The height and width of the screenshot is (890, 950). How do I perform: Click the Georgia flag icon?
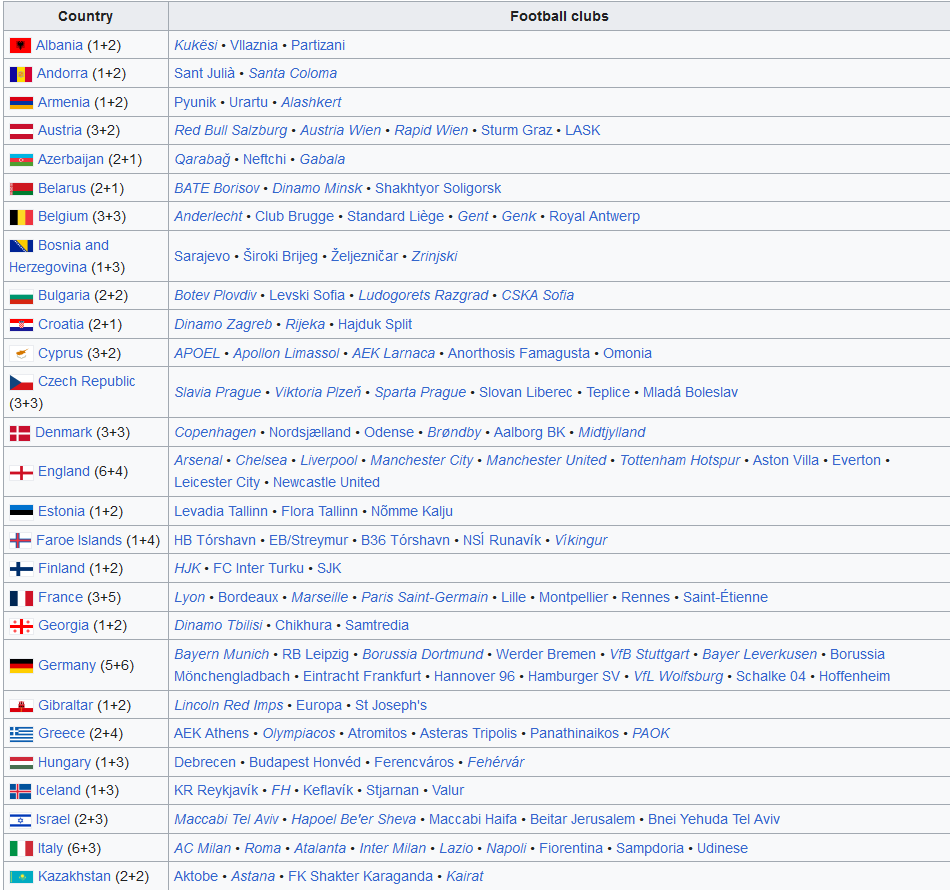click(x=21, y=626)
